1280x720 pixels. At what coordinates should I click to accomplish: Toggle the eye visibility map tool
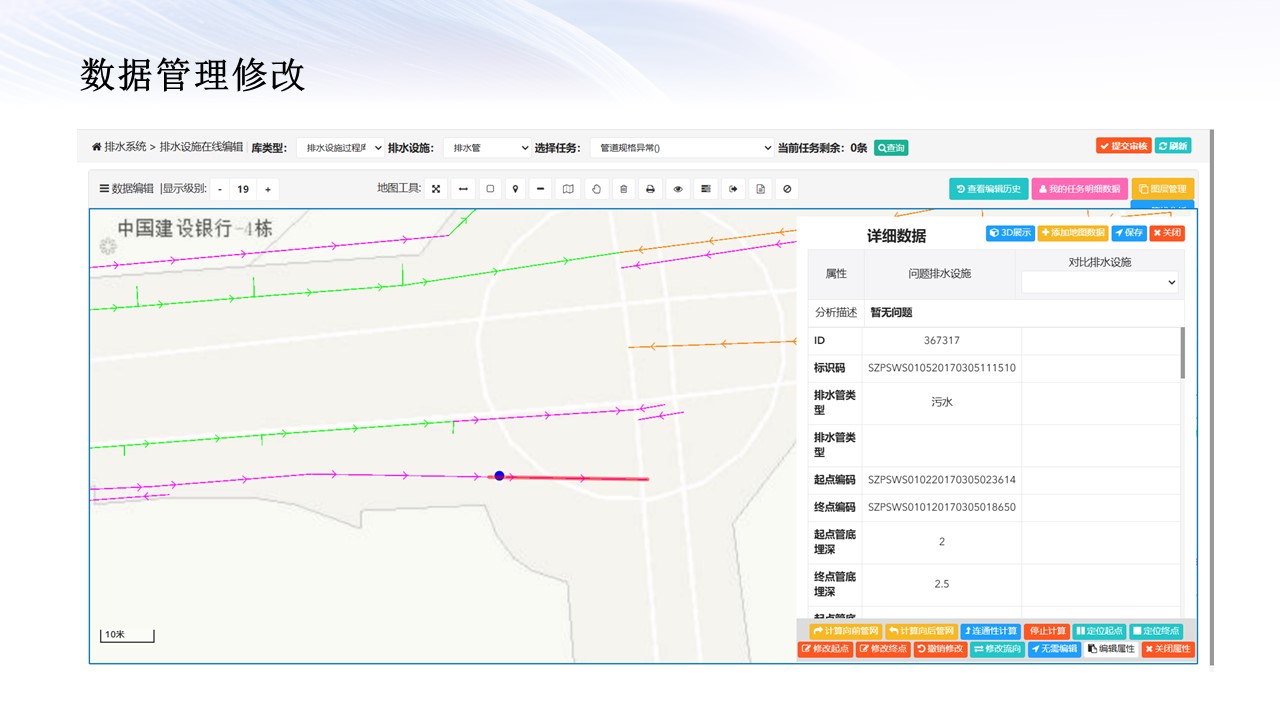click(678, 189)
